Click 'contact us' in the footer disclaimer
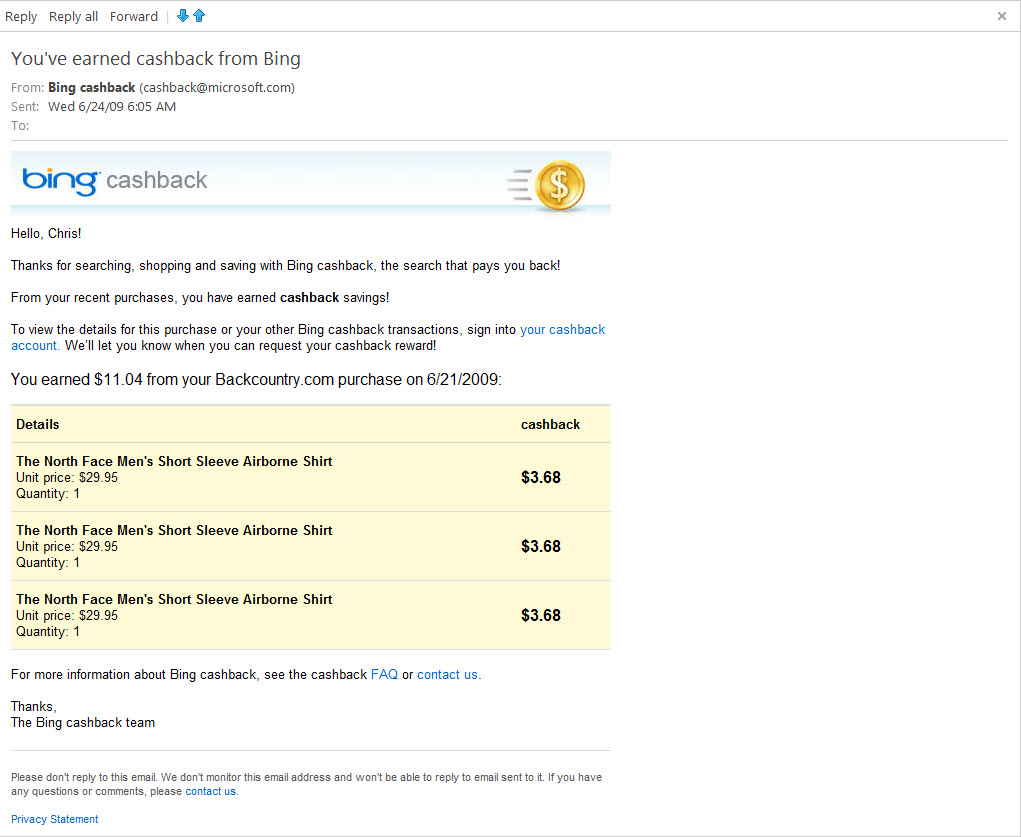 coord(210,792)
